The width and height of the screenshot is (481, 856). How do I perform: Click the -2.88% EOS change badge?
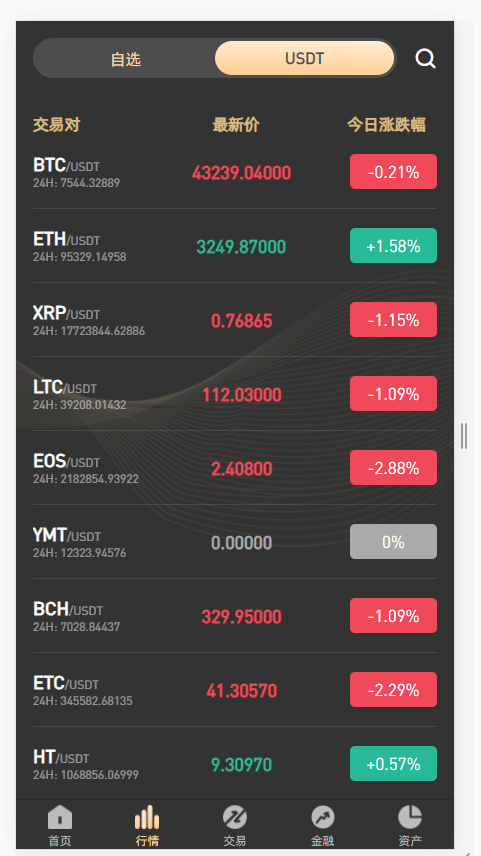[393, 468]
